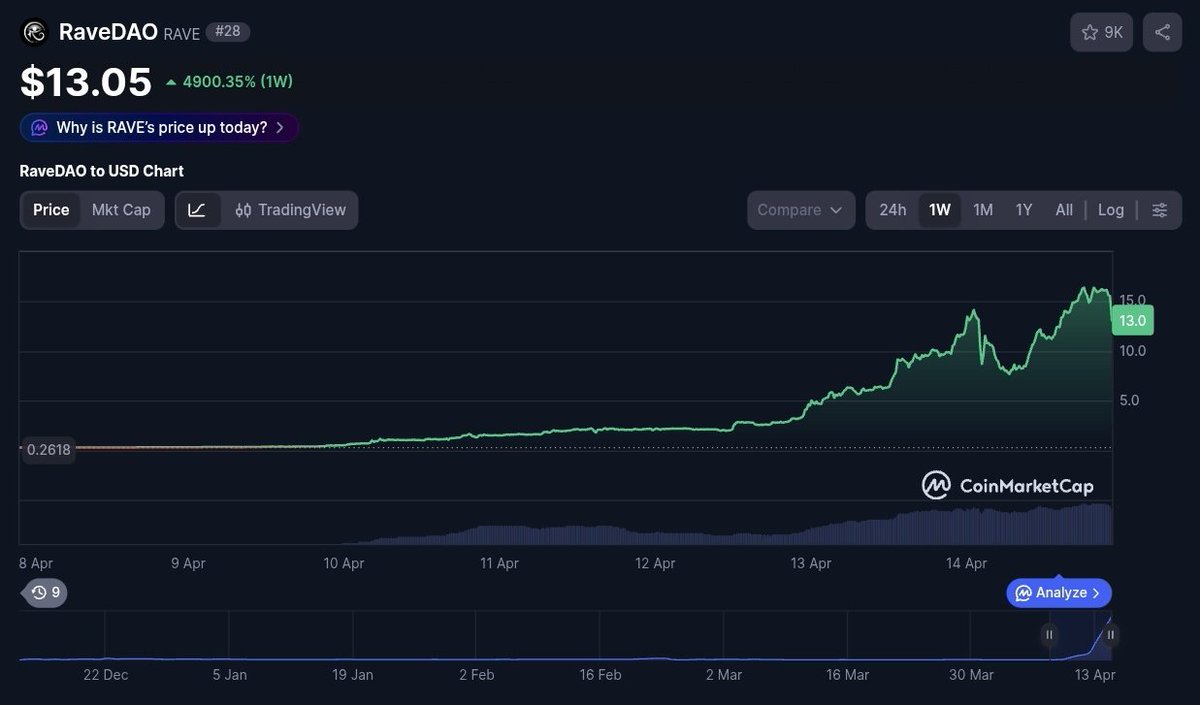Select the All time range
1200x705 pixels.
pyautogui.click(x=1064, y=210)
